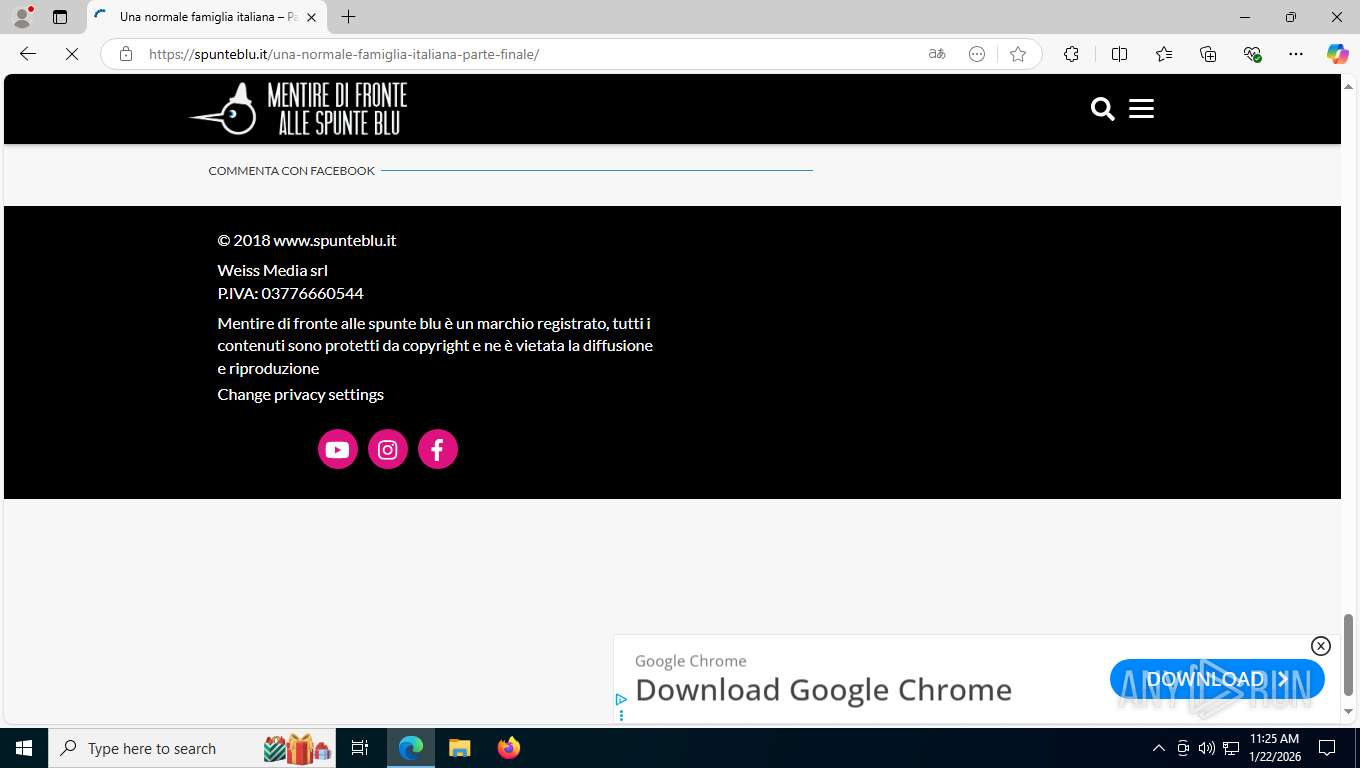This screenshot has width=1360, height=768.
Task: Show hidden system tray icons chevron
Action: 1159,748
